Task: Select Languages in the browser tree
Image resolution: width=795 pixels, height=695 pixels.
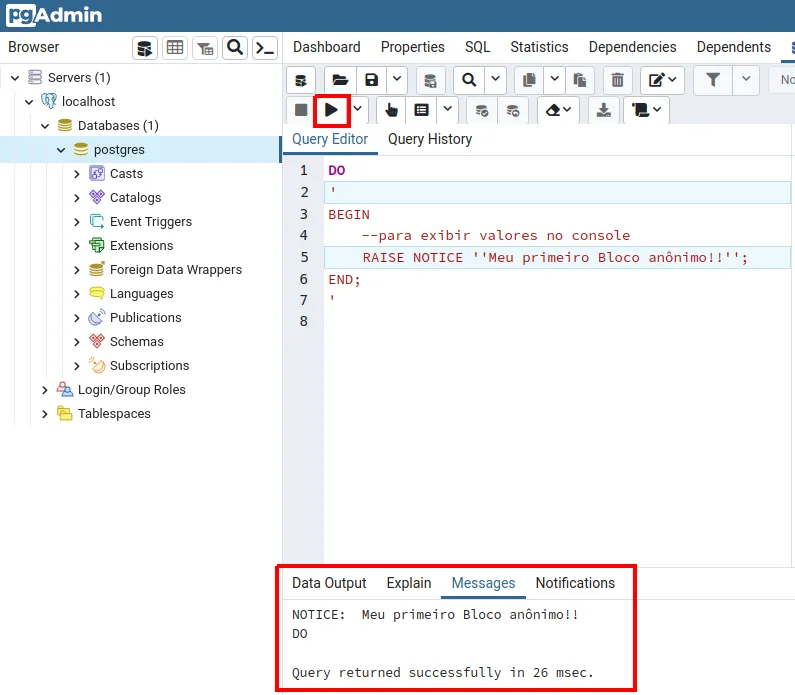Action: pyautogui.click(x=141, y=294)
